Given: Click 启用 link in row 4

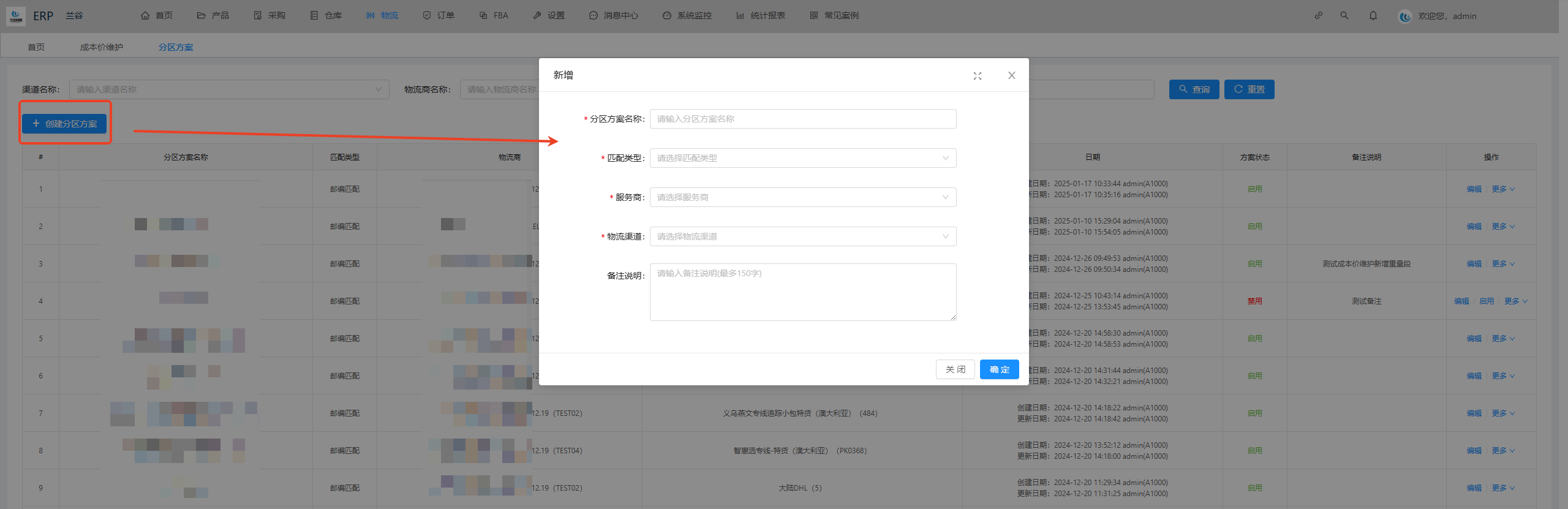Looking at the screenshot, I should pyautogui.click(x=1486, y=301).
